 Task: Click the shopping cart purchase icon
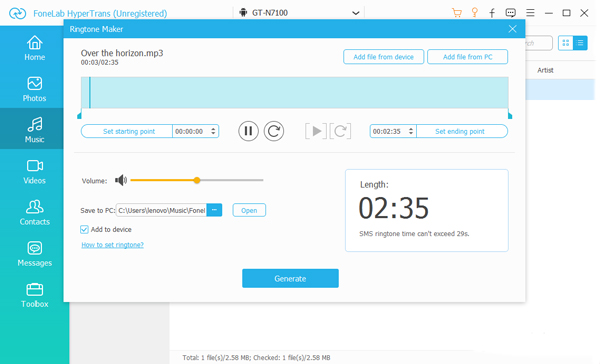457,13
